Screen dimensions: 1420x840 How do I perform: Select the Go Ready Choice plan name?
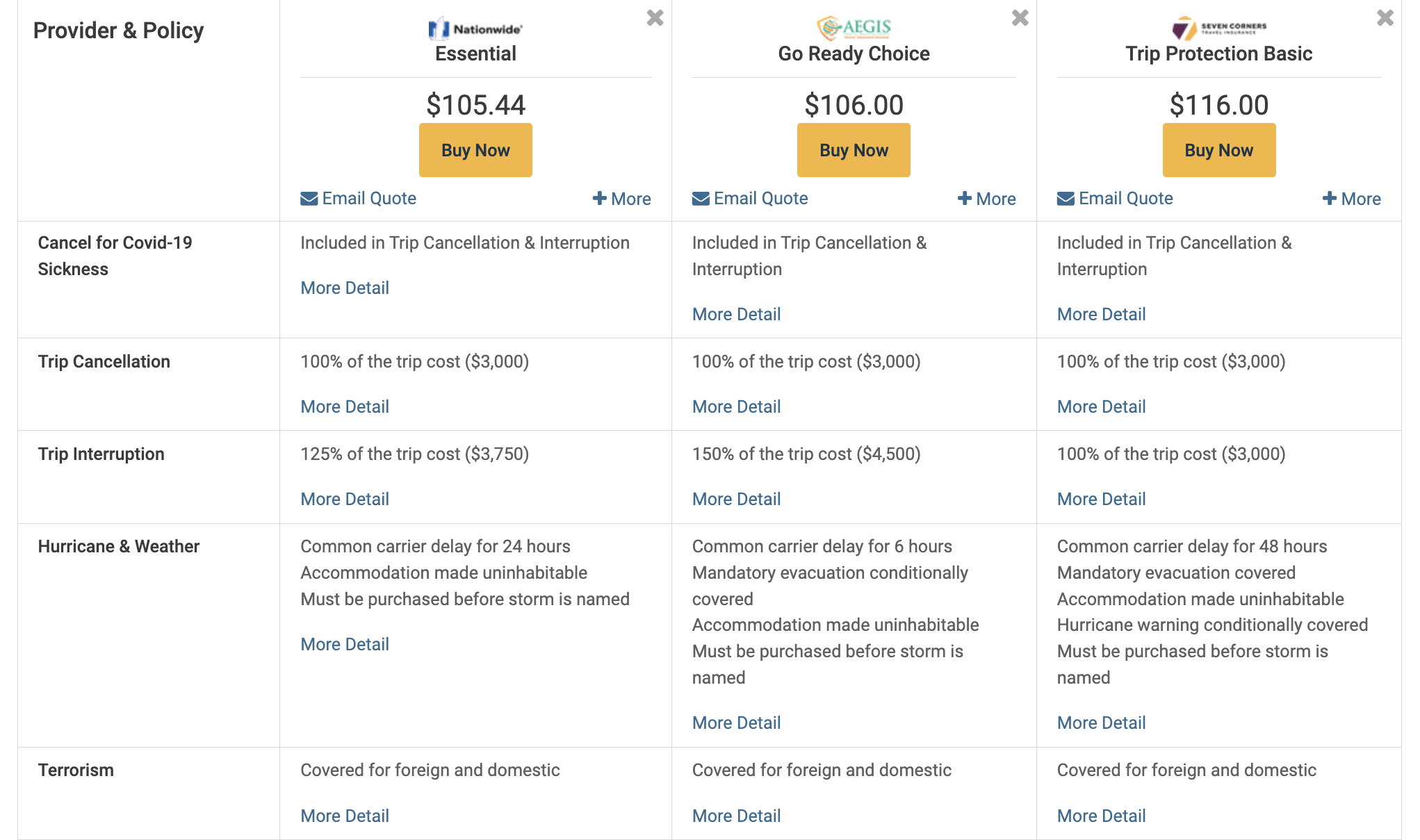(x=854, y=53)
